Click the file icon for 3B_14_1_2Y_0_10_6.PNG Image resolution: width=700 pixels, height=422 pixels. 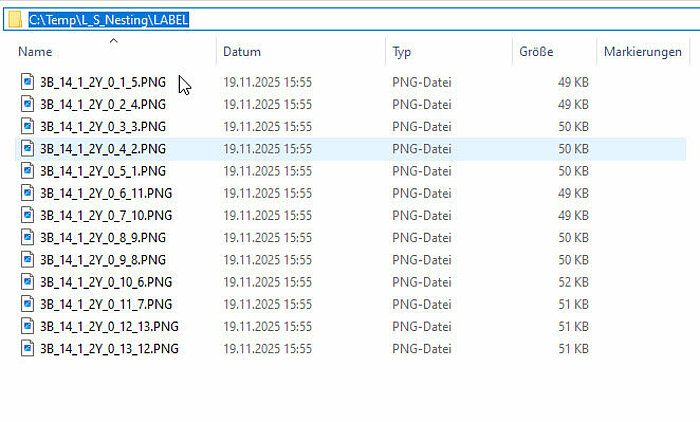click(28, 282)
